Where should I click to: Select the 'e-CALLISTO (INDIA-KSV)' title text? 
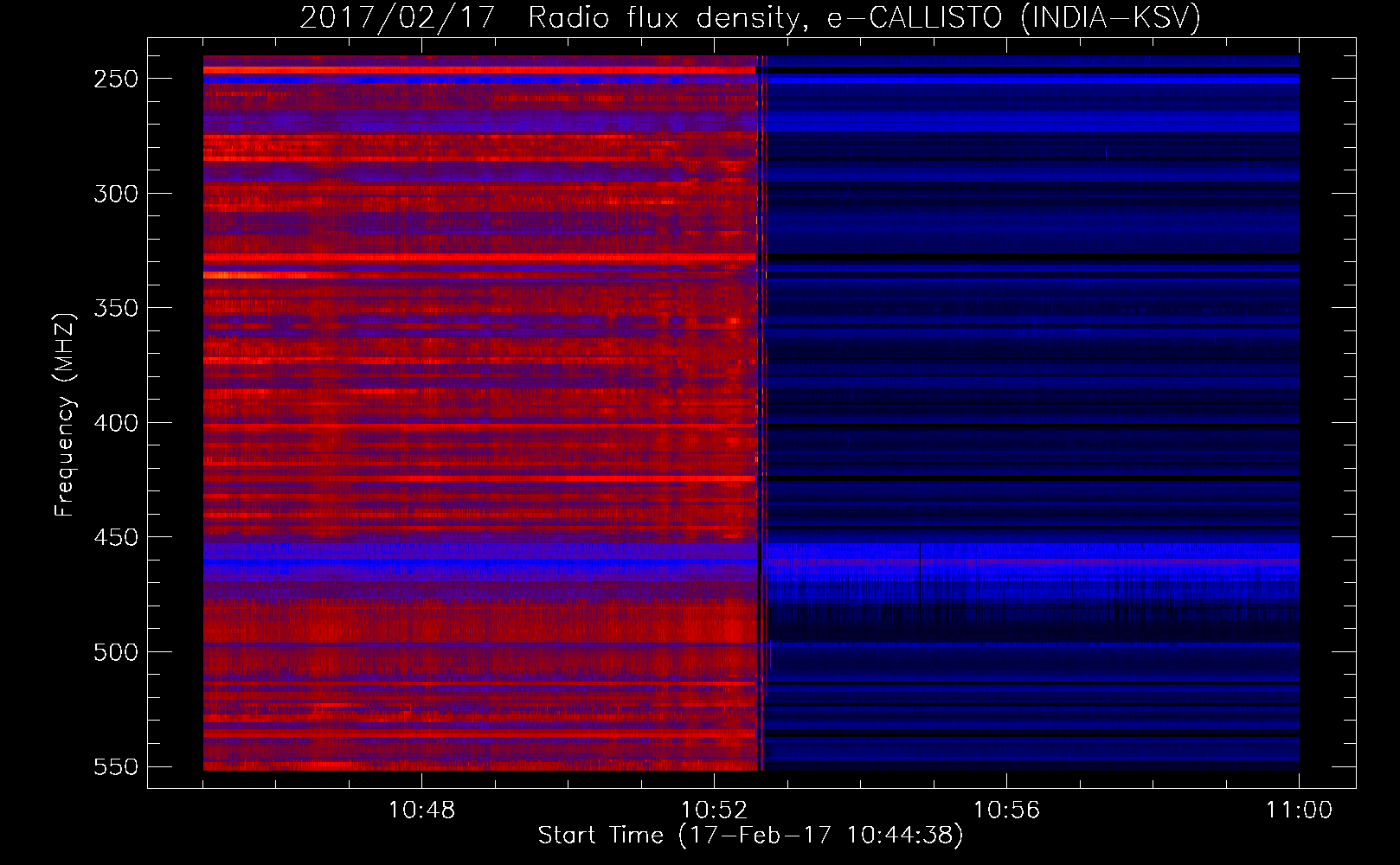(x=1014, y=18)
